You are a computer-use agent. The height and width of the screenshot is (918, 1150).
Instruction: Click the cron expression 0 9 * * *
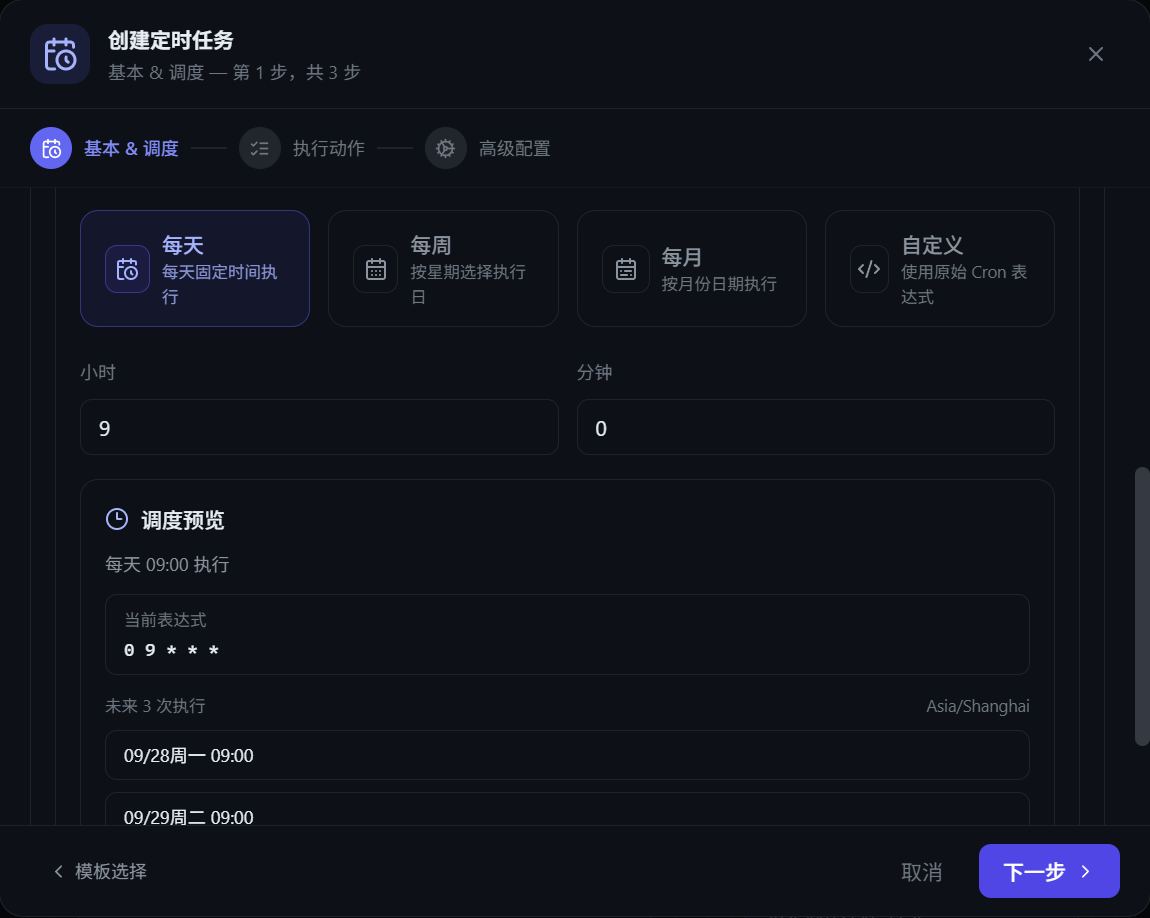(x=172, y=650)
